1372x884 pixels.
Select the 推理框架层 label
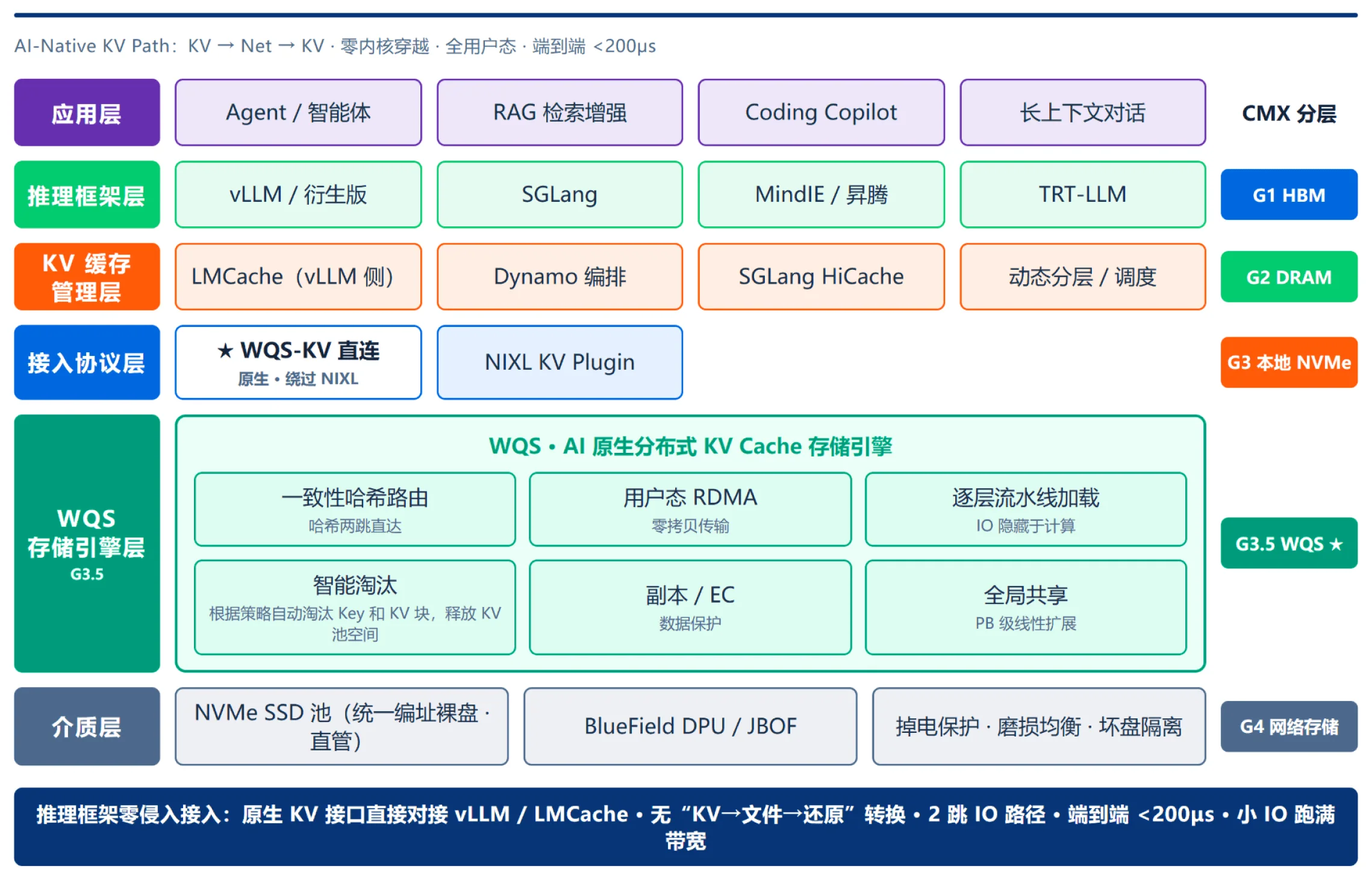point(87,195)
